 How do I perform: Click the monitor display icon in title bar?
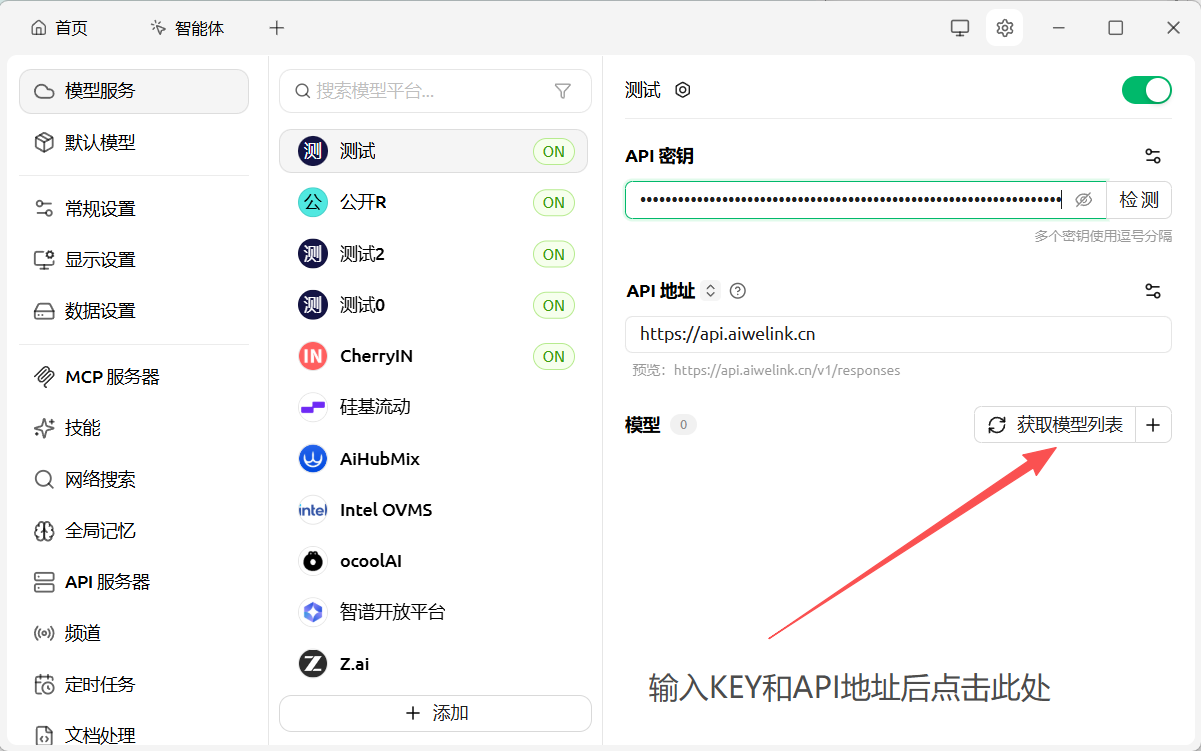[x=960, y=28]
